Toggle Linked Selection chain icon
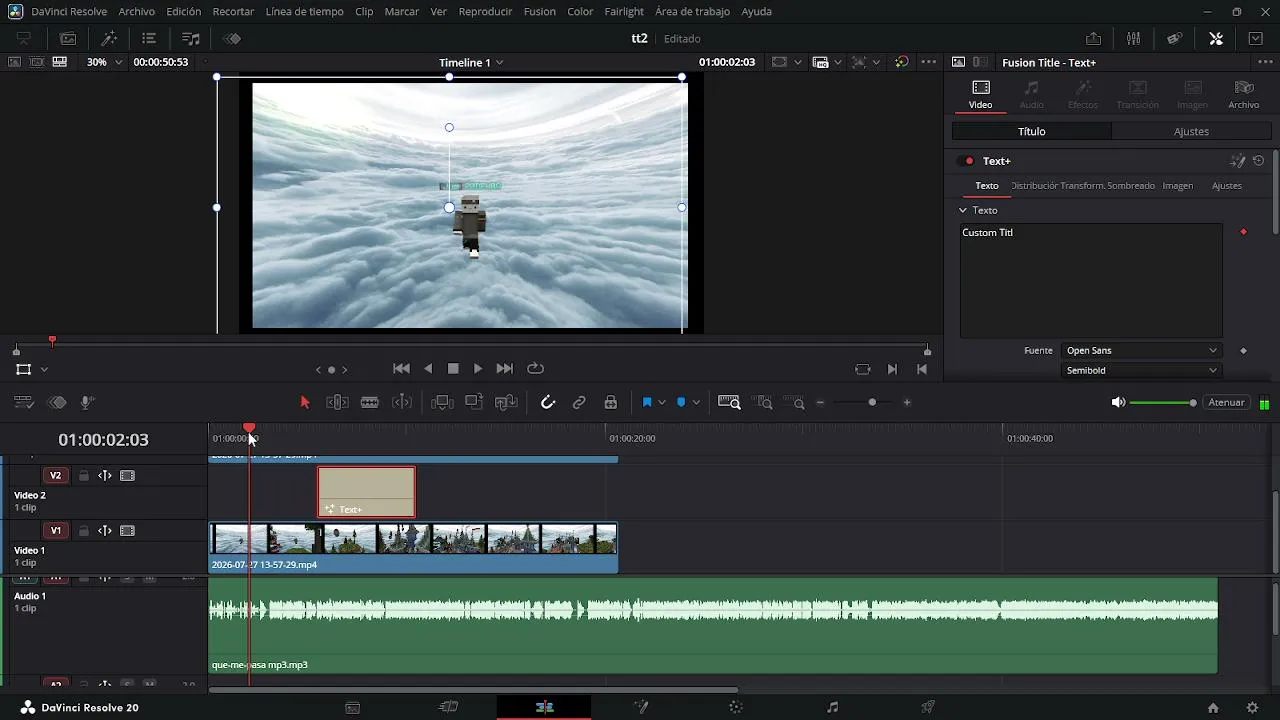This screenshot has height=720, width=1280. [579, 402]
